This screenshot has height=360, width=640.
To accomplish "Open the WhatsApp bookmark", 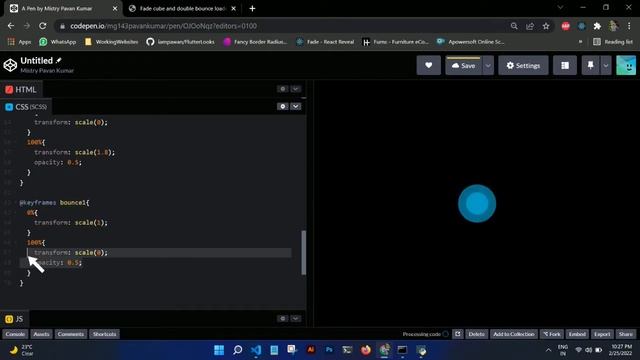I will (x=58, y=42).
